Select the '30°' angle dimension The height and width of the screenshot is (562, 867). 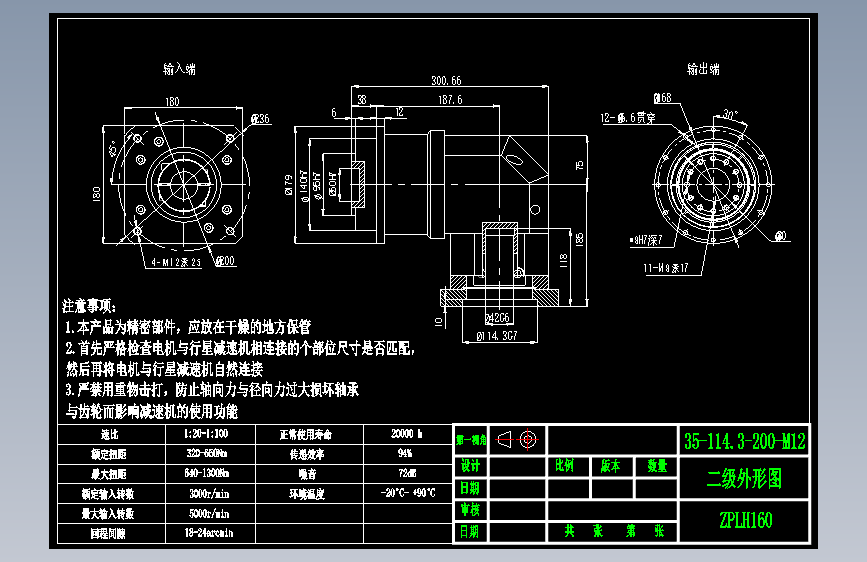pos(730,115)
